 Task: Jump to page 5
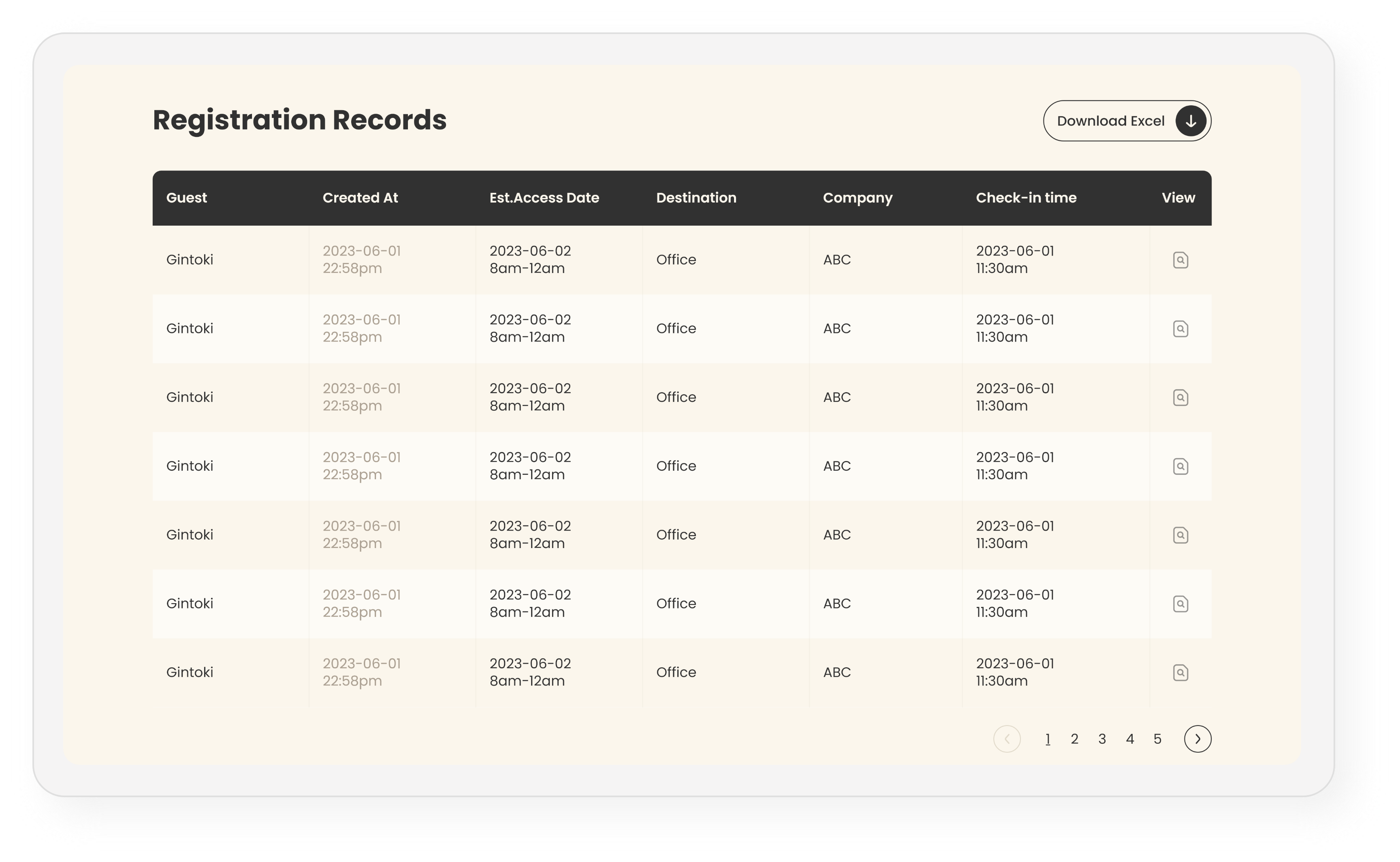1158,739
